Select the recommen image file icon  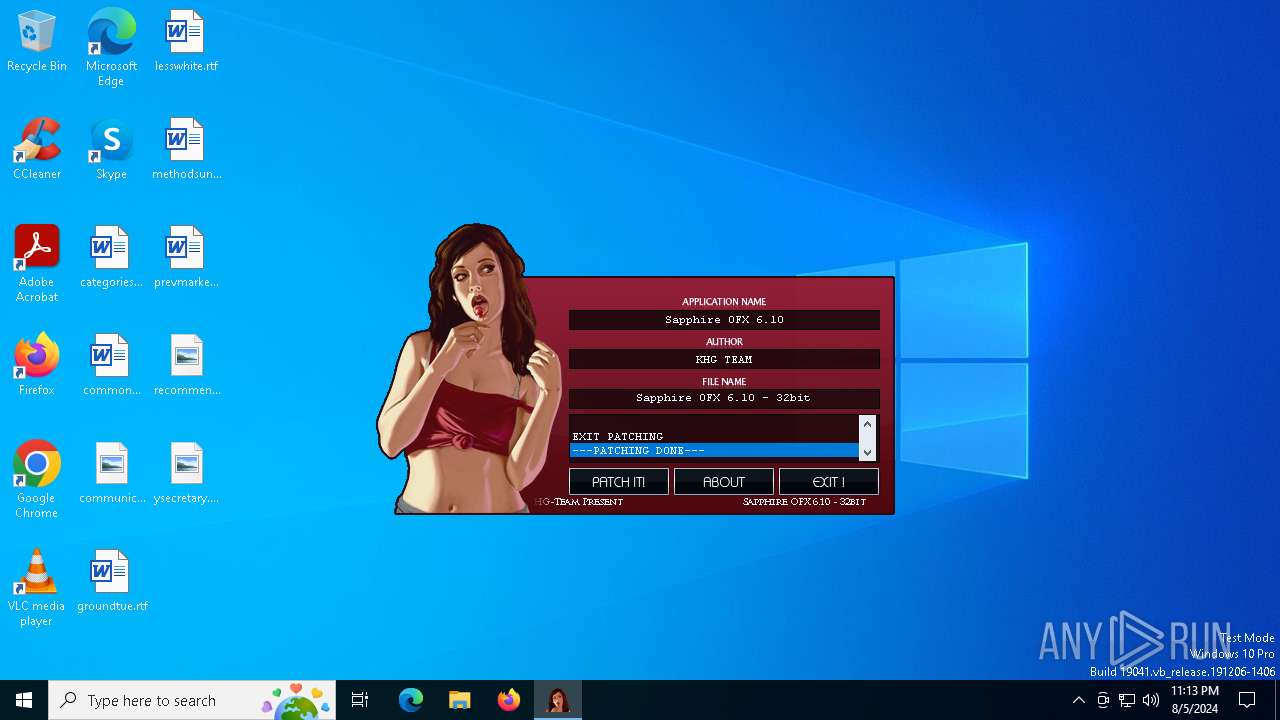(x=186, y=366)
